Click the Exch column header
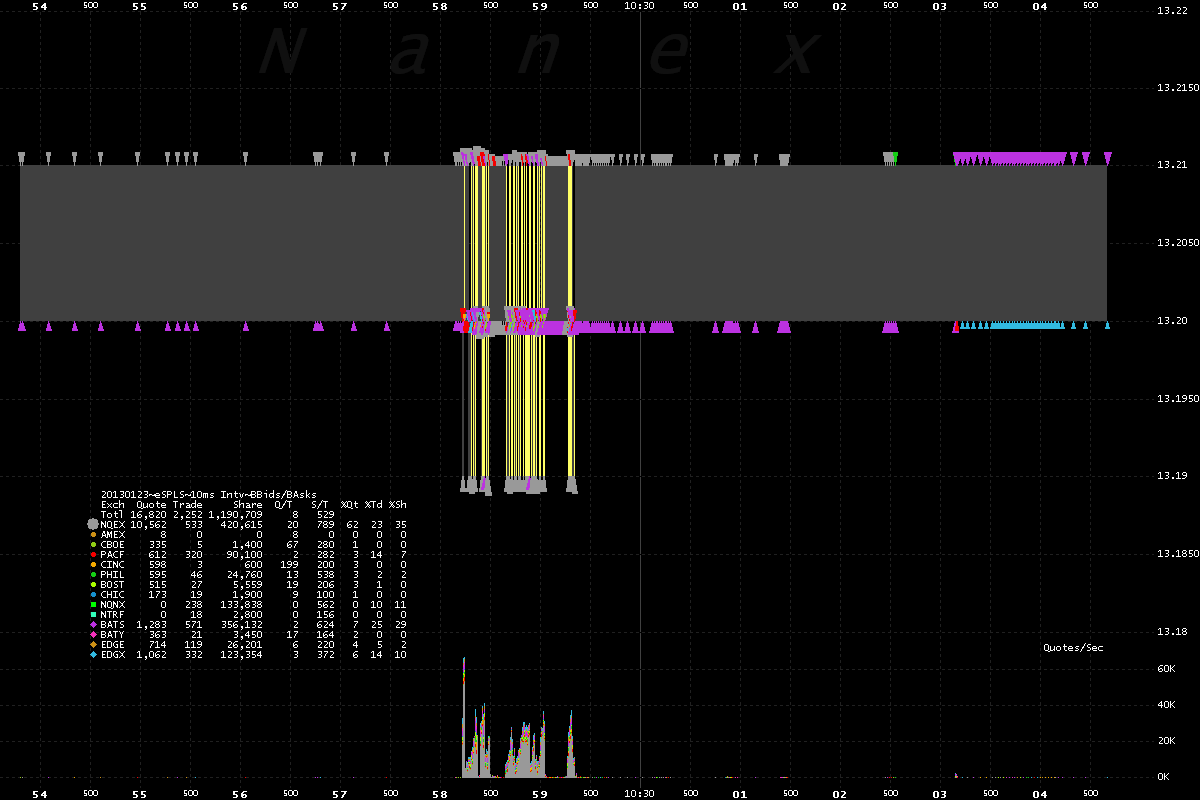 pyautogui.click(x=113, y=505)
